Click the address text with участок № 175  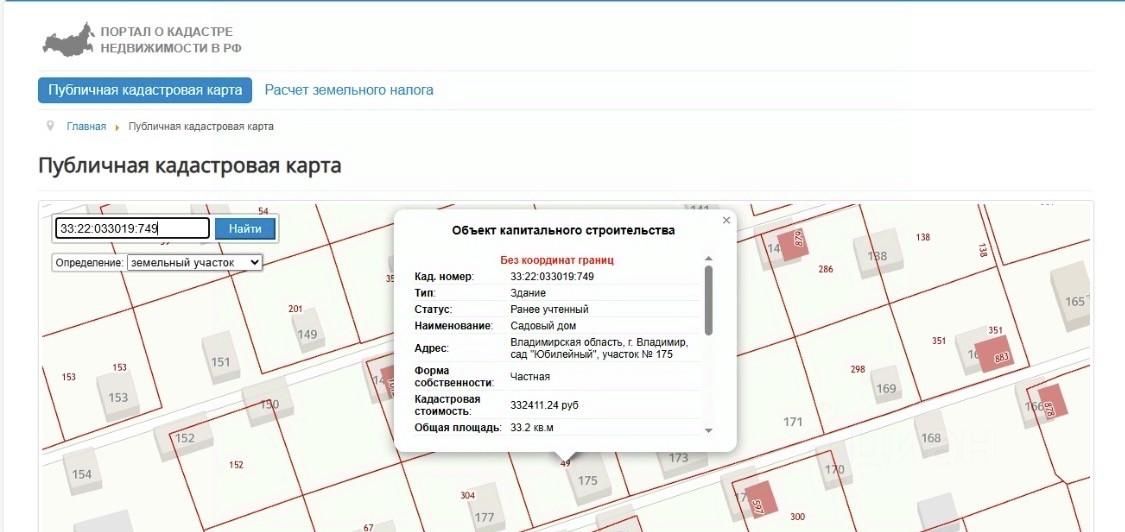599,348
